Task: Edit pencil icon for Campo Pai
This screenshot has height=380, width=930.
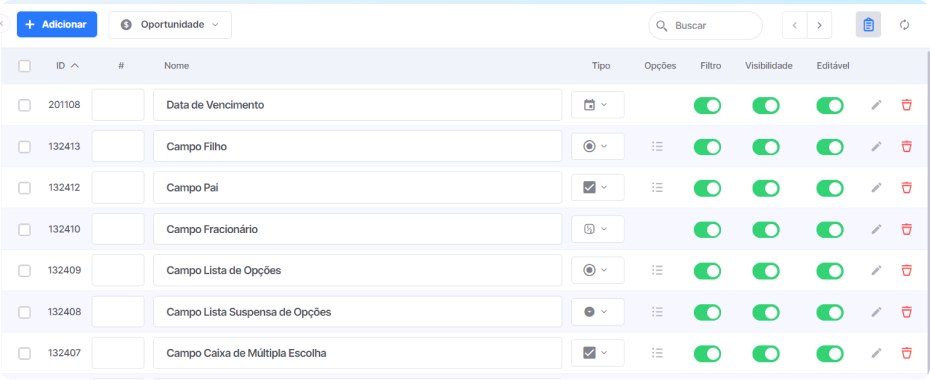Action: tap(876, 188)
